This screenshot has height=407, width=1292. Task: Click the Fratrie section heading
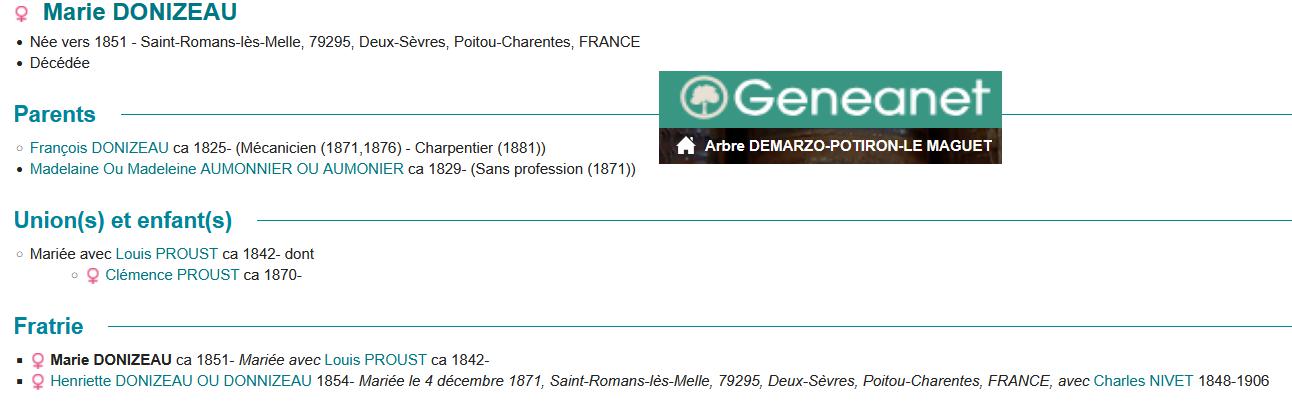click(49, 326)
